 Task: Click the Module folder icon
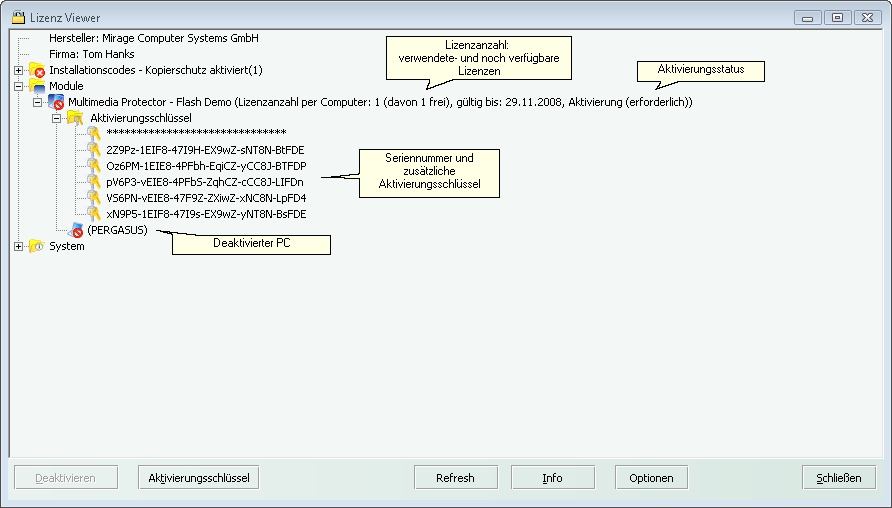coord(37,86)
